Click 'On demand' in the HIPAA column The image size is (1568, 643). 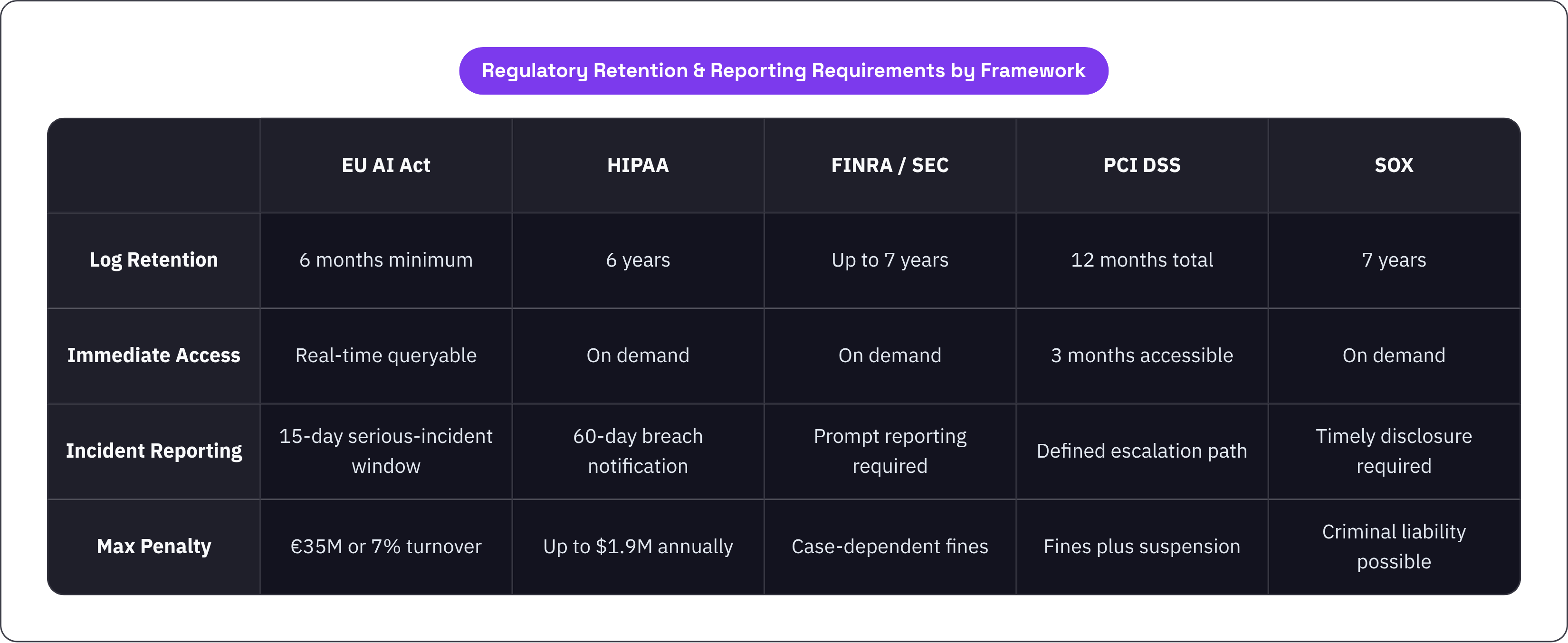pos(638,355)
